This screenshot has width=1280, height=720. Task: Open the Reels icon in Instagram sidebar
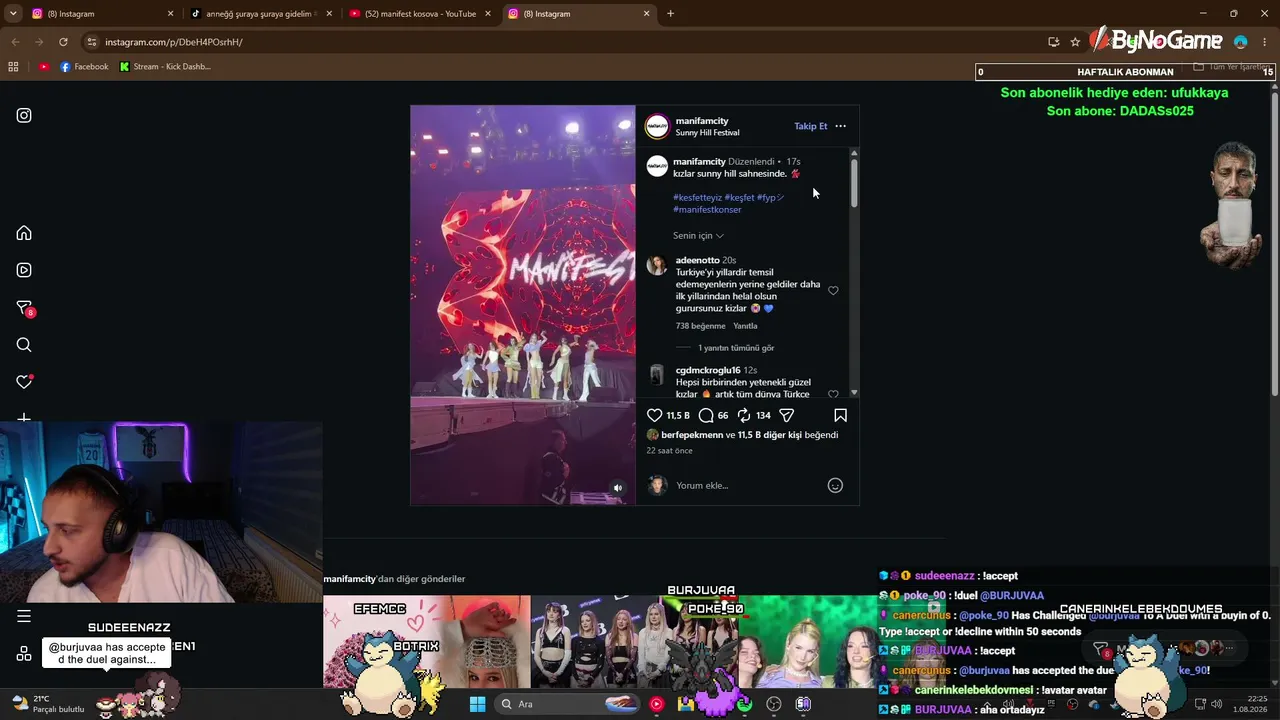pyautogui.click(x=24, y=270)
